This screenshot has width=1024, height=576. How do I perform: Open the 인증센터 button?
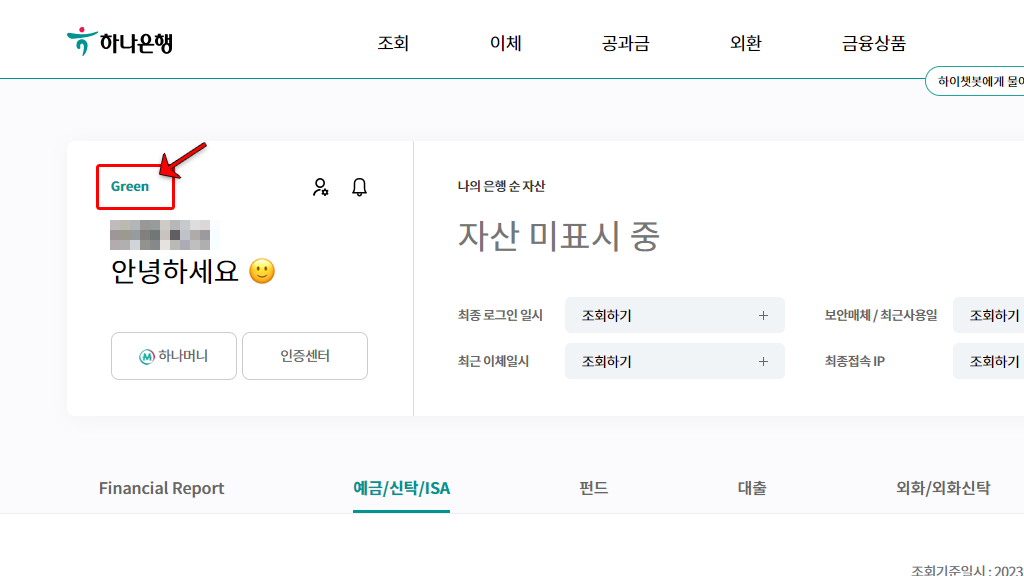click(x=304, y=356)
